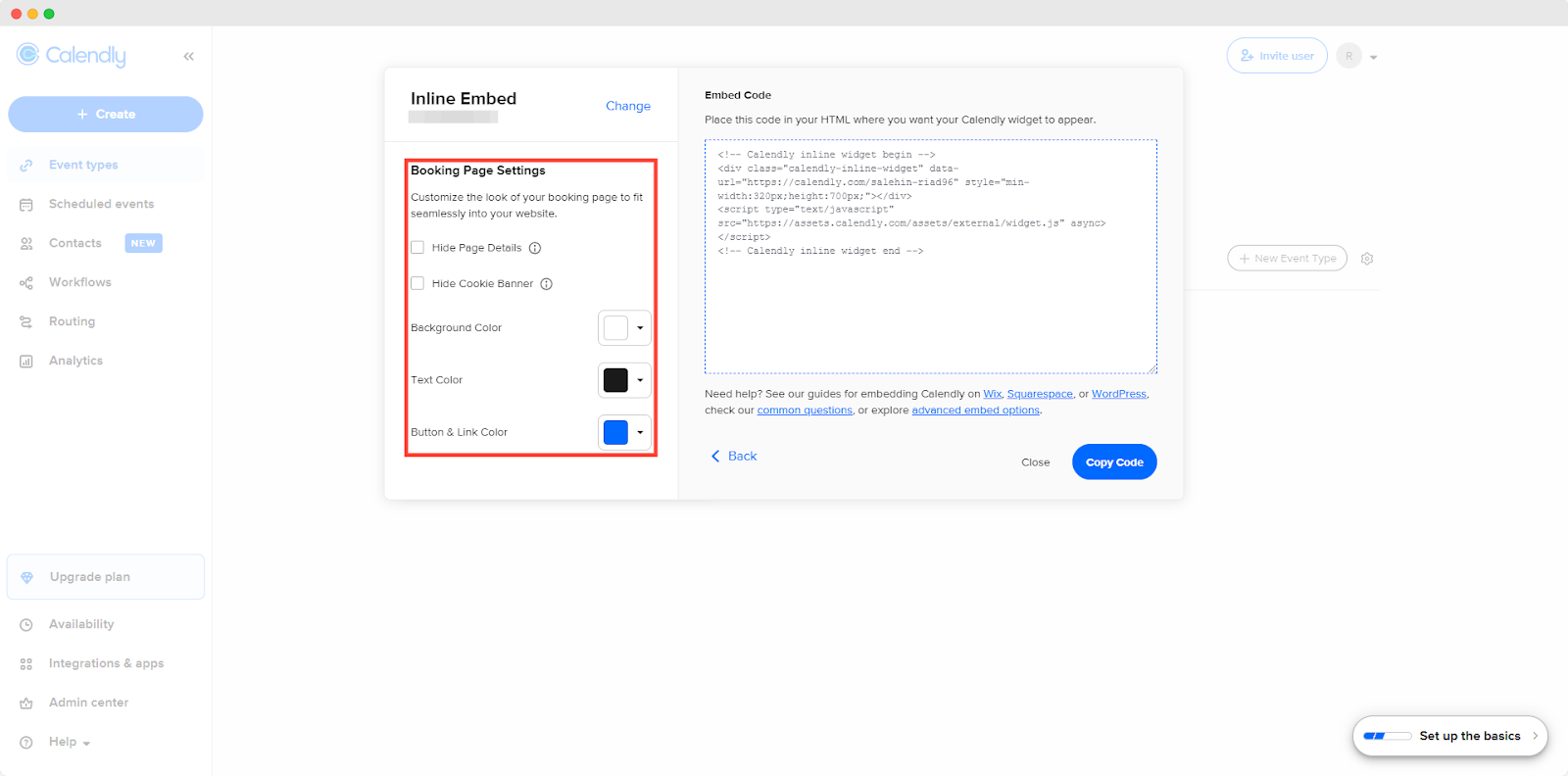Click New Event Type button
Viewport: 1568px width, 776px height.
pos(1288,259)
